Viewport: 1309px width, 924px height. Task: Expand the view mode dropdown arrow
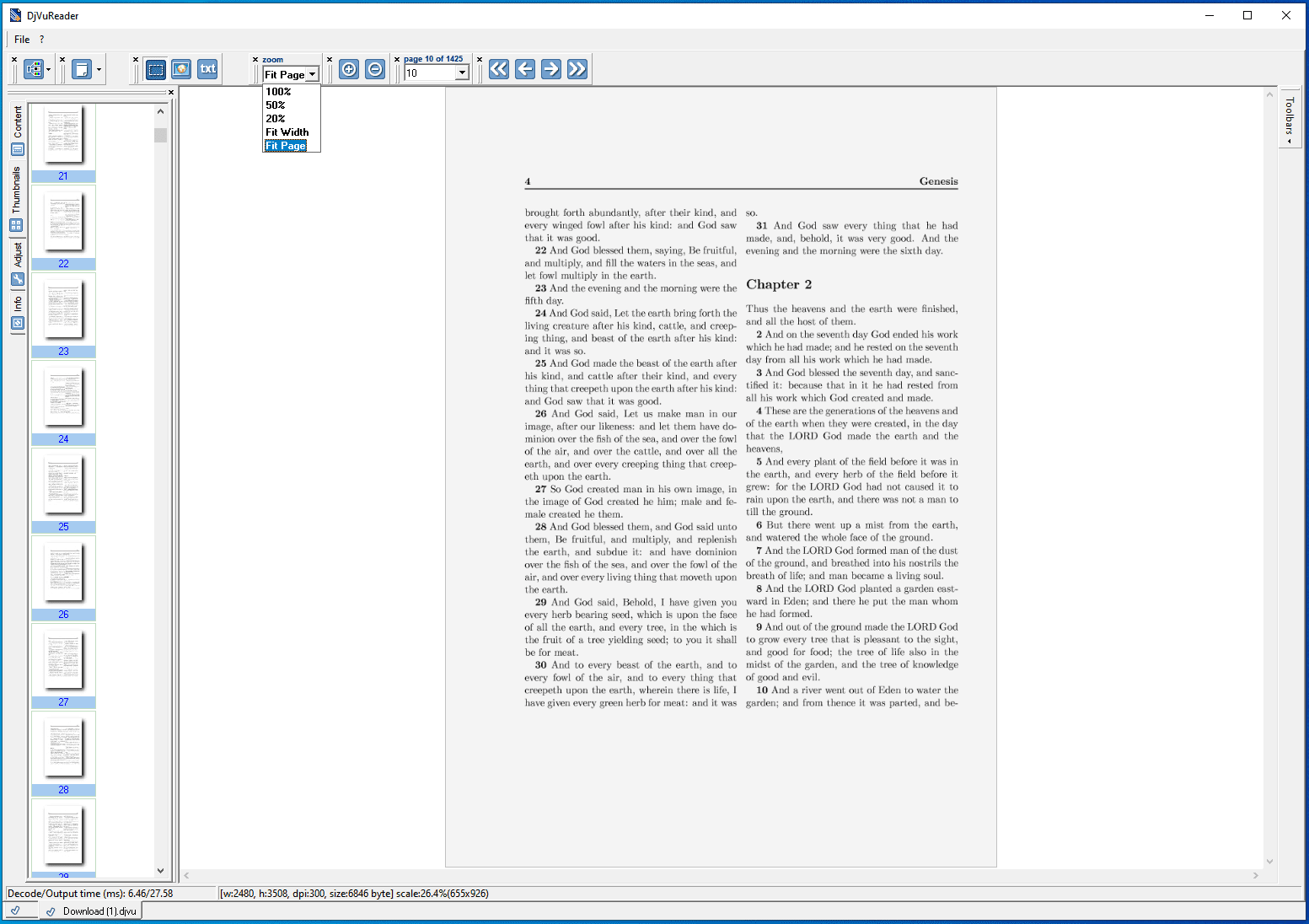click(49, 70)
